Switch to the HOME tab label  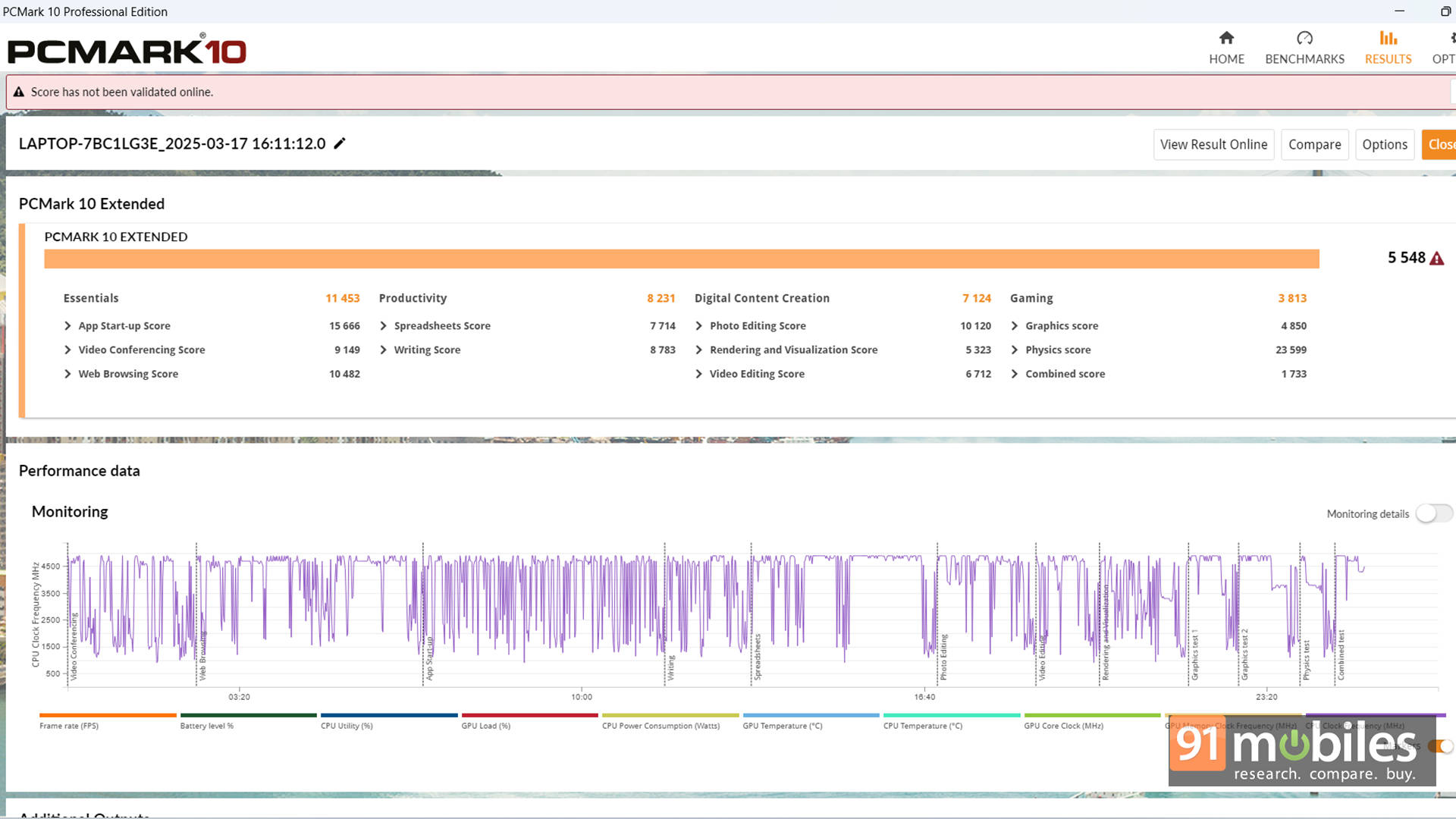point(1226,59)
